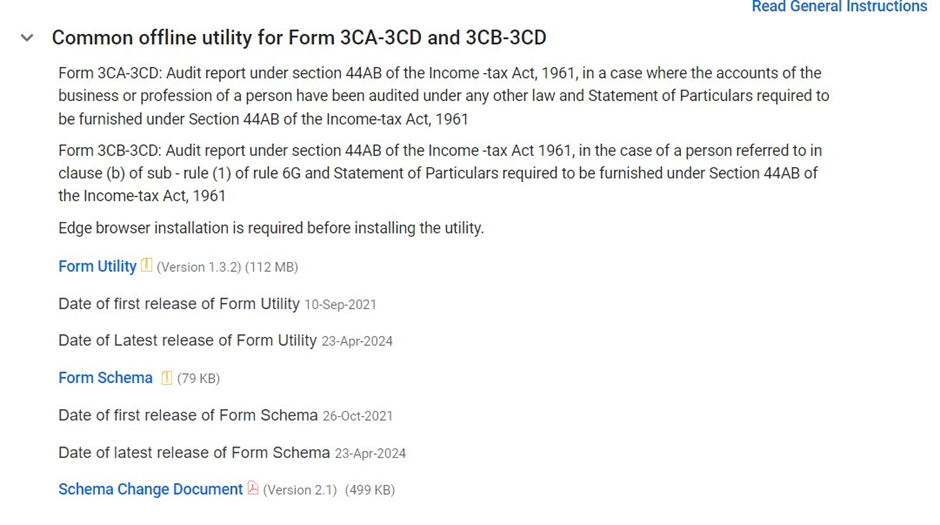
Task: Click the 26-Oct-2021 schema release date
Action: (357, 415)
